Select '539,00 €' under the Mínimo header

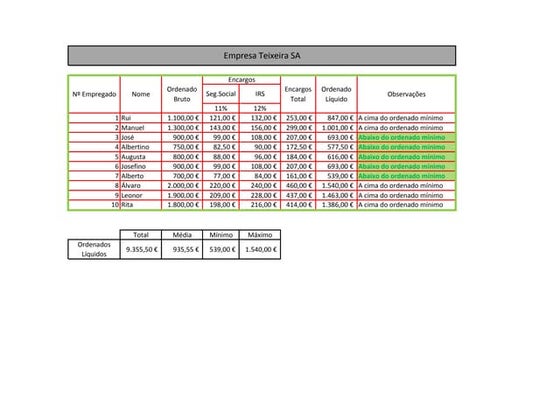tap(221, 249)
